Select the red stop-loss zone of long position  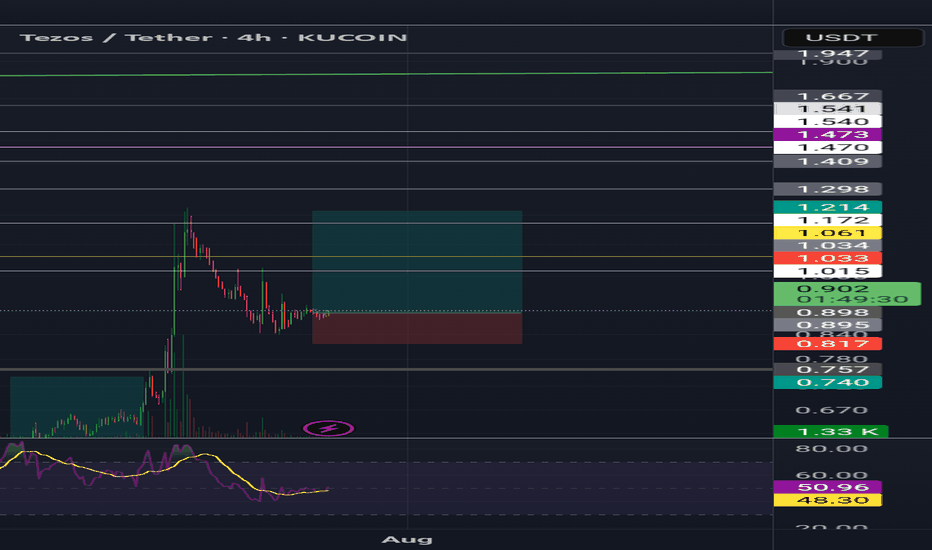tap(417, 328)
